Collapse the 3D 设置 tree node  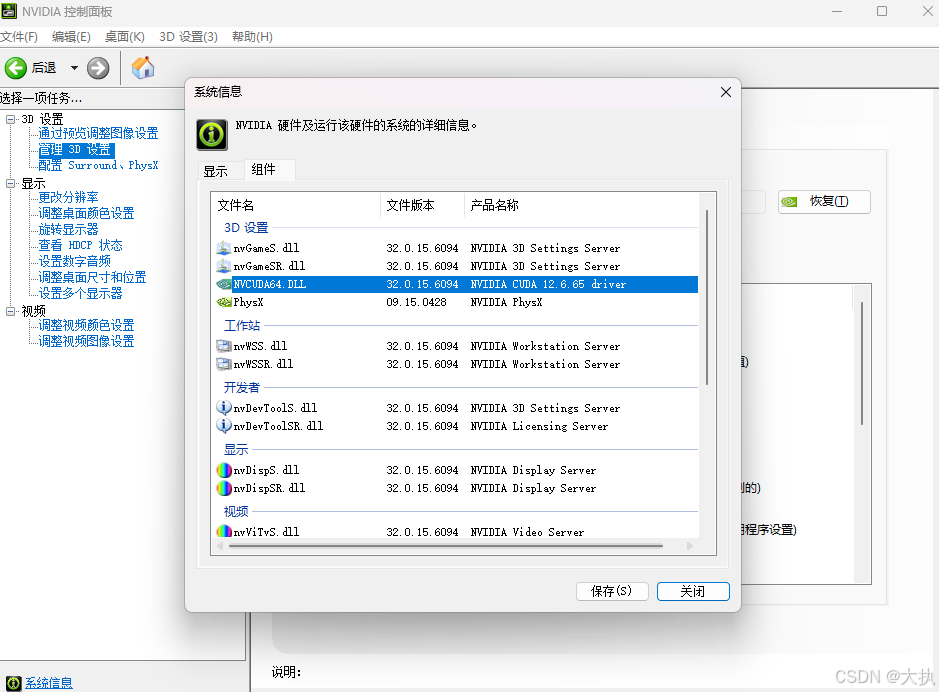(x=11, y=119)
